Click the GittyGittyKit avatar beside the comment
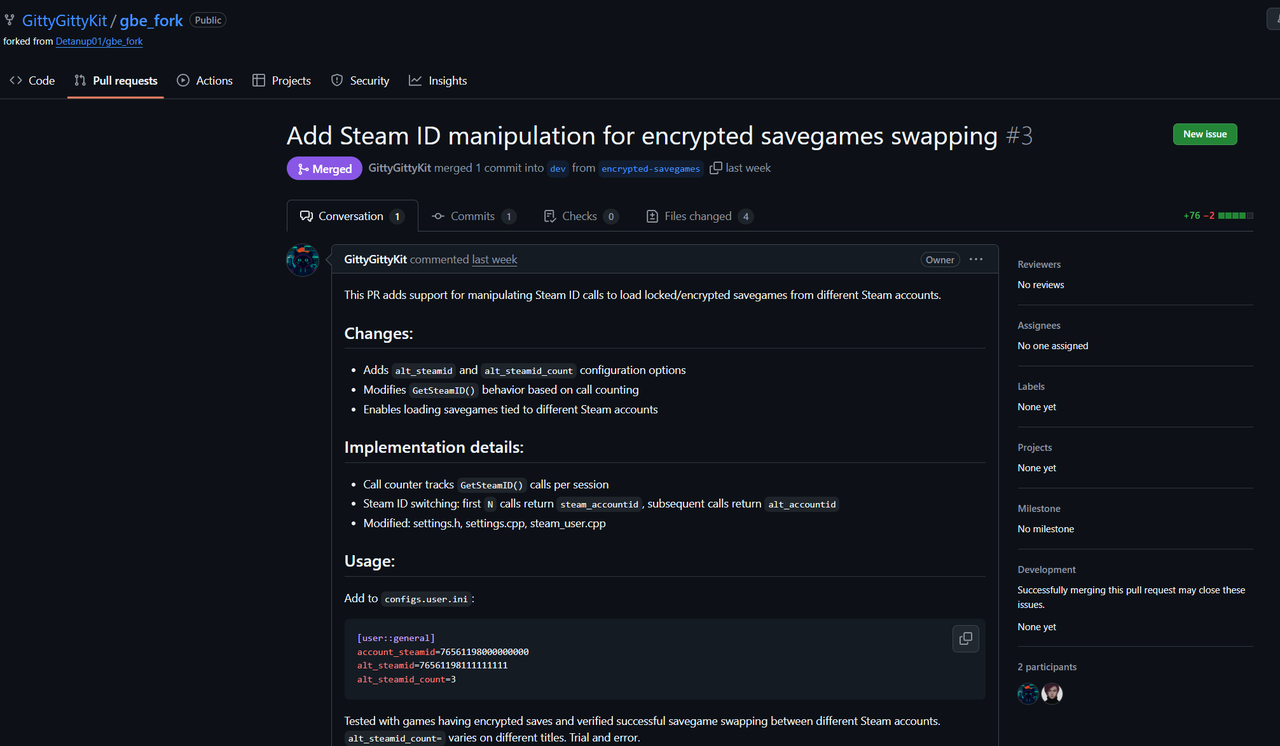 303,260
